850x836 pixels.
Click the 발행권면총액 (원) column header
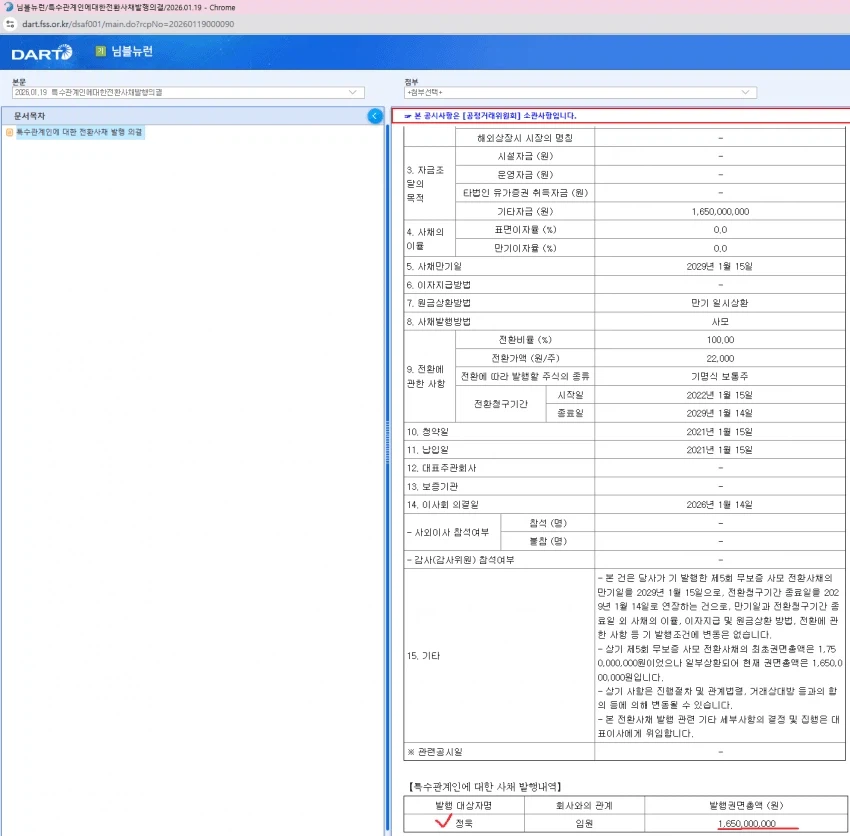pos(746,806)
